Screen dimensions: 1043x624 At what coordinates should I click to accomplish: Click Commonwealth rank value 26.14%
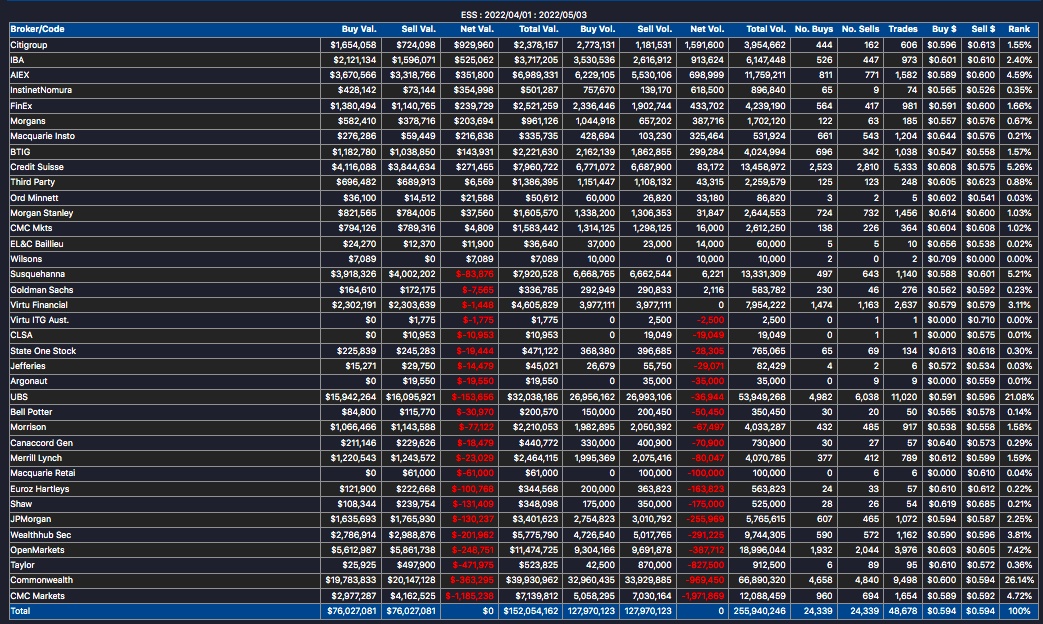1019,580
